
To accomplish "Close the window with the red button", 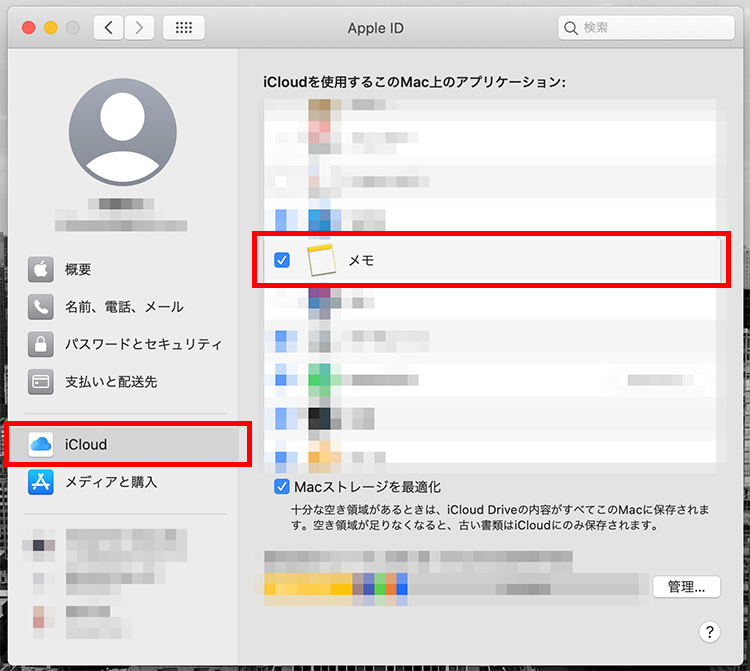I will tap(29, 28).
